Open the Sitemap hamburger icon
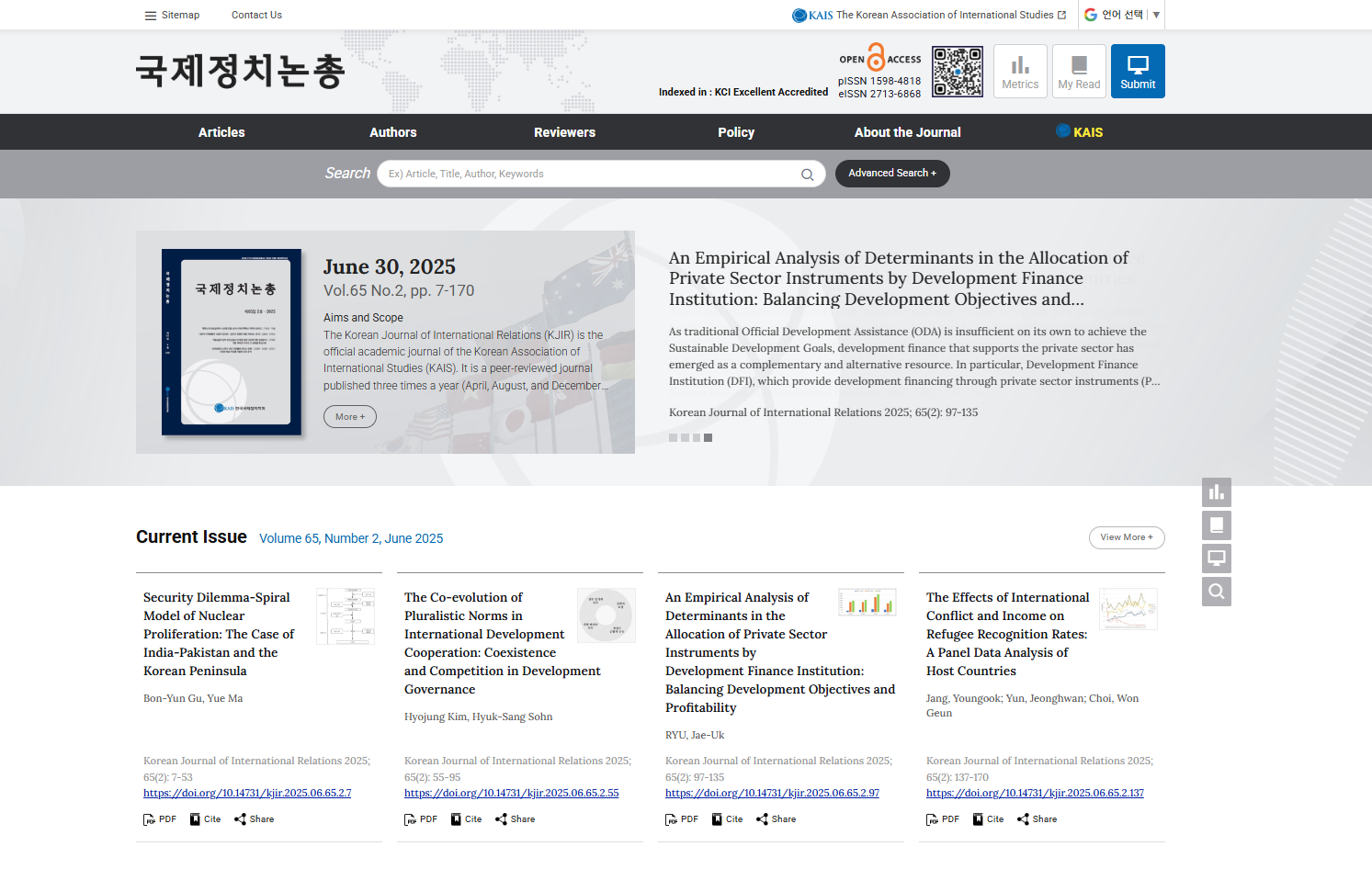 pos(151,15)
